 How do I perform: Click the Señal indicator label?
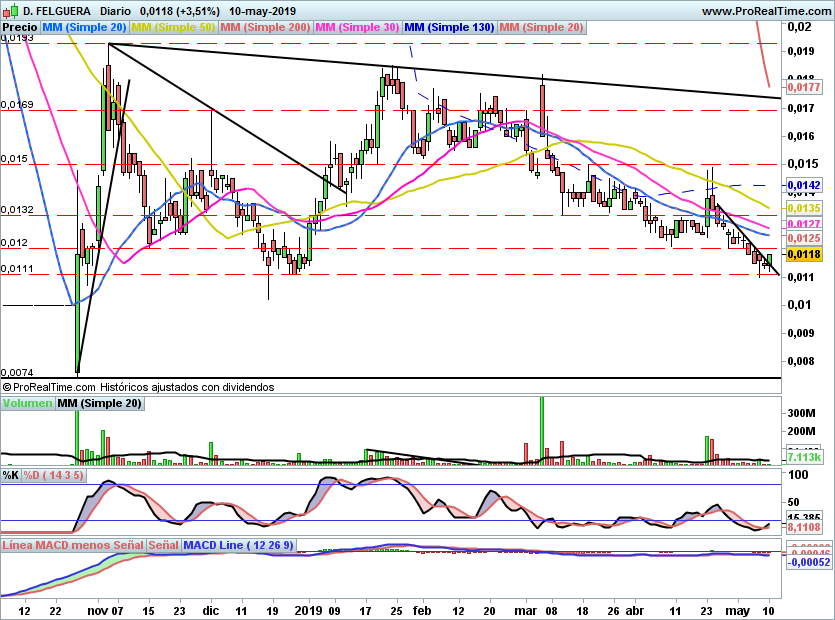[163, 545]
